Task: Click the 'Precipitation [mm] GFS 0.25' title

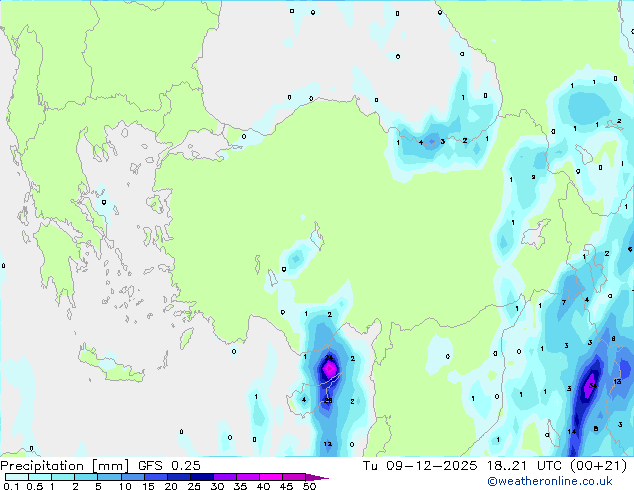Action: (x=100, y=466)
